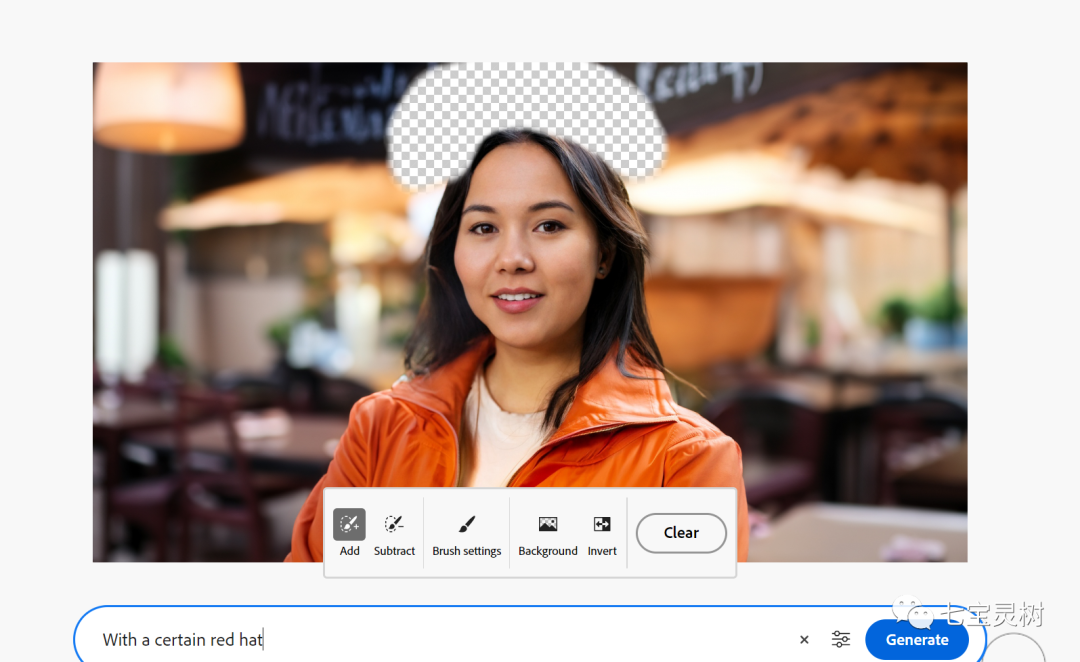Open the prompt settings sliders icon
This screenshot has height=662, width=1080.
pos(840,639)
